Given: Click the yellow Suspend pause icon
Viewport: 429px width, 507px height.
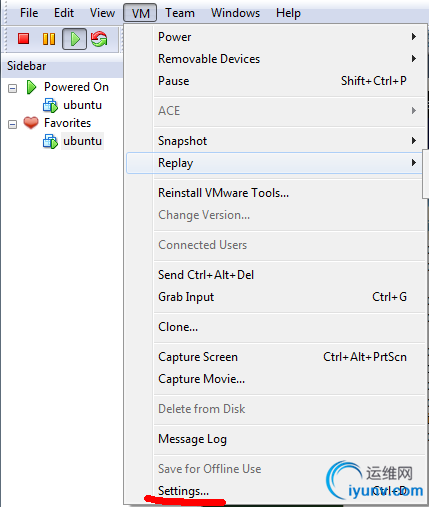Looking at the screenshot, I should coord(49,39).
